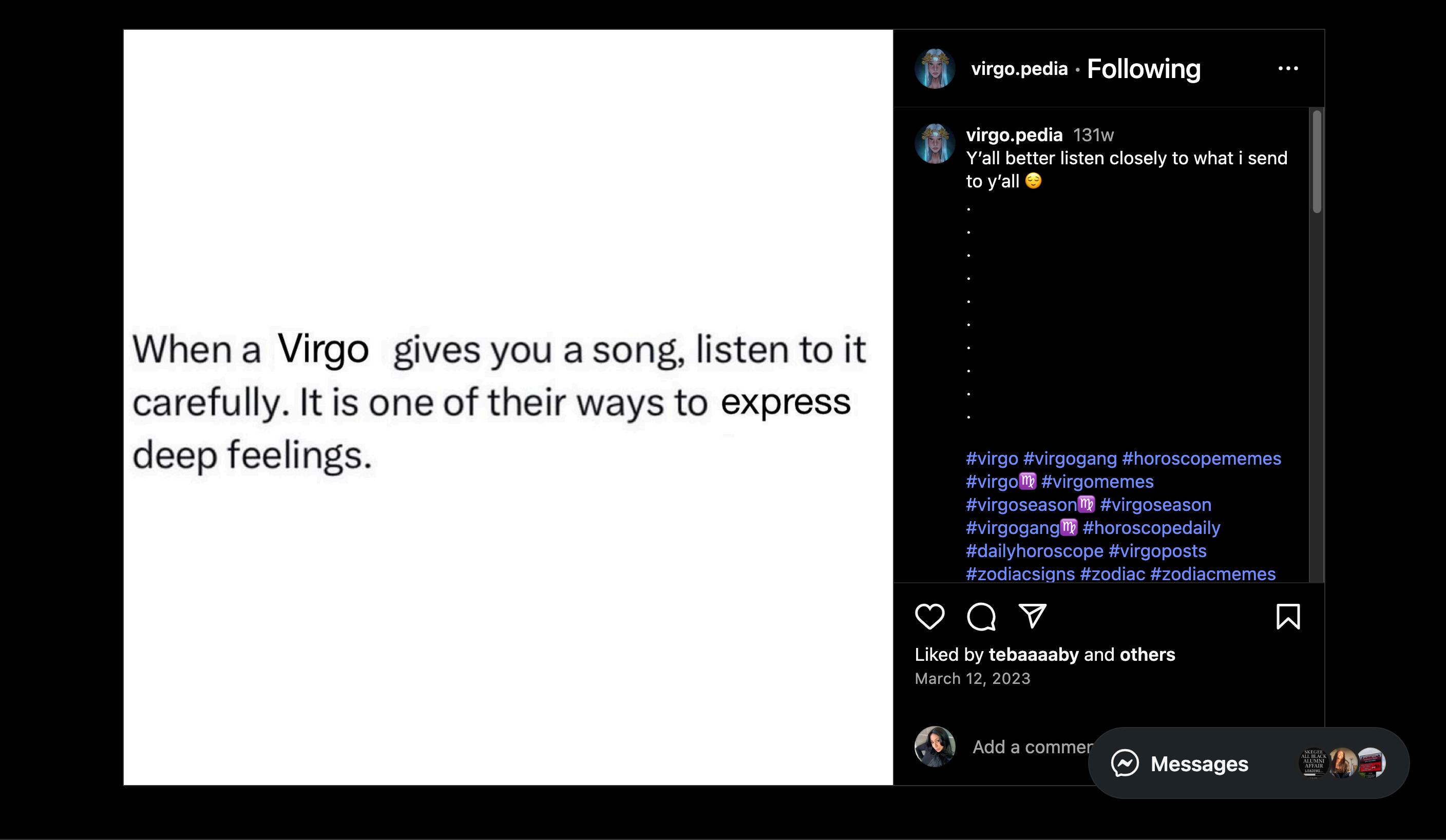Like the post with heart icon

pyautogui.click(x=929, y=617)
